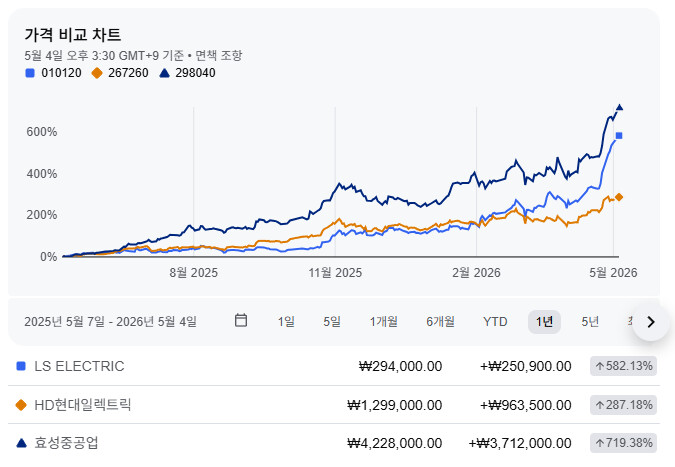
Task: Click the 600% y-axis label
Action: (42, 132)
